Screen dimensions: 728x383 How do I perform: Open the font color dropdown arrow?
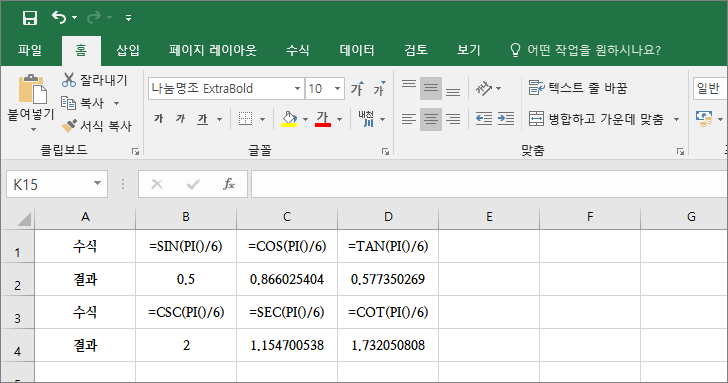339,120
